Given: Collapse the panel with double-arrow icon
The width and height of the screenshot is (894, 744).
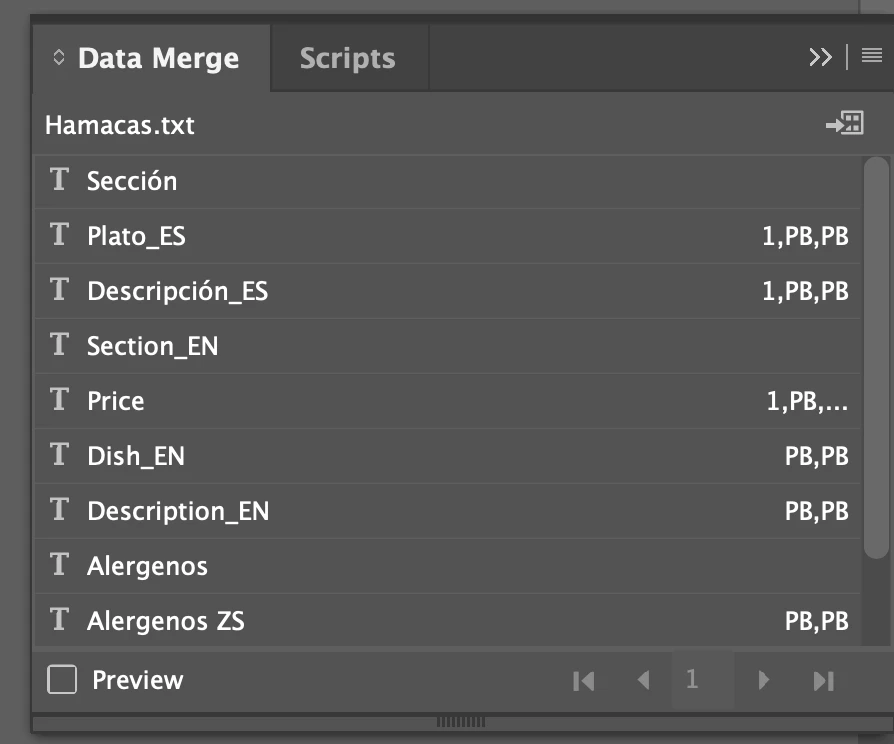Looking at the screenshot, I should click(x=820, y=56).
